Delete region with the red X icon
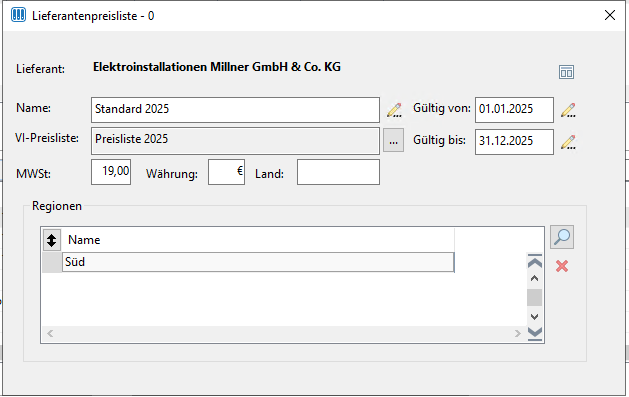The height and width of the screenshot is (397, 629). pos(562,266)
